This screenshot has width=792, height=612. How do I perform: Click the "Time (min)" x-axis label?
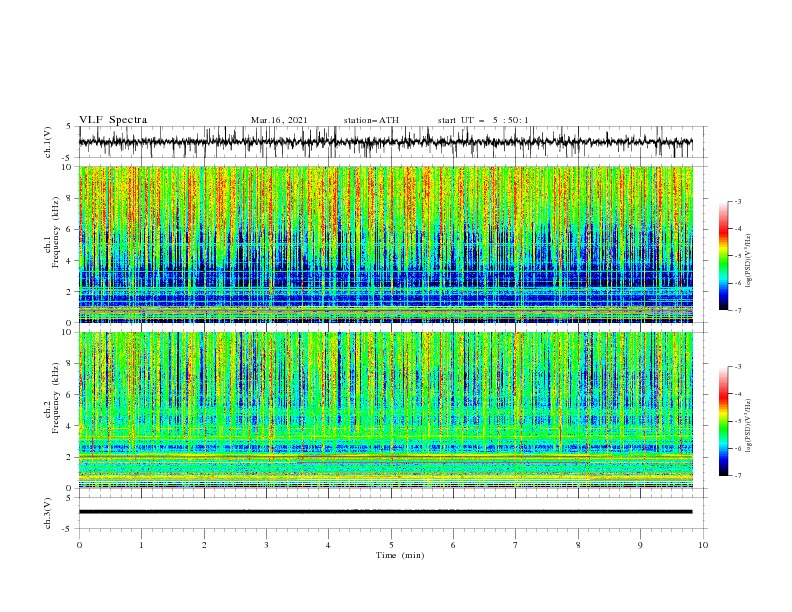tap(400, 555)
